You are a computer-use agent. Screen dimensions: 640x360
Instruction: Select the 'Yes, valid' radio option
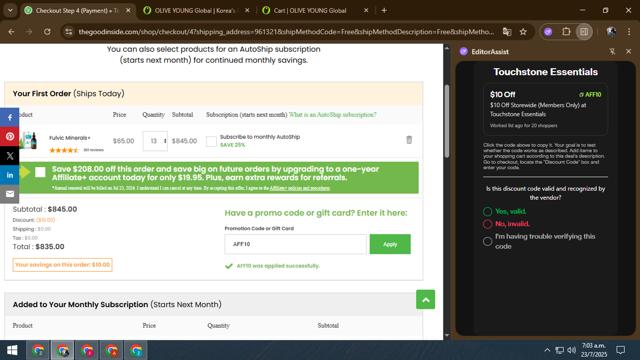[x=487, y=211]
